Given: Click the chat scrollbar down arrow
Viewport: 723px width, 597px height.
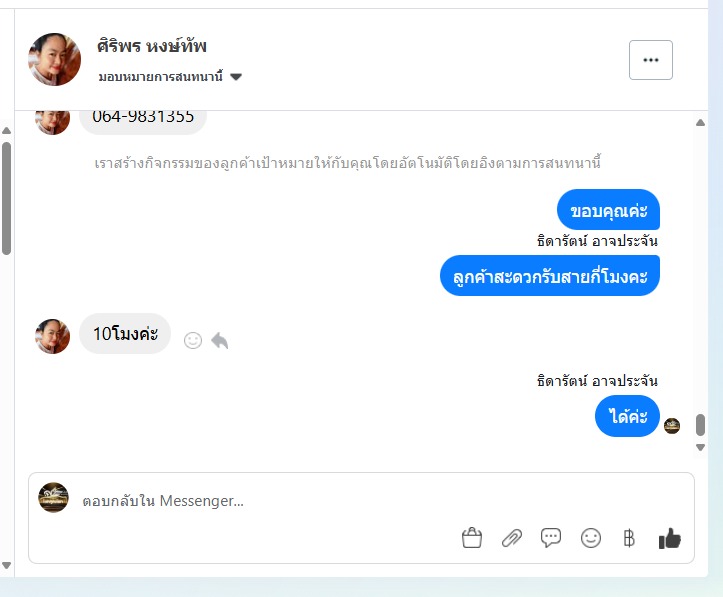Looking at the screenshot, I should [700, 447].
